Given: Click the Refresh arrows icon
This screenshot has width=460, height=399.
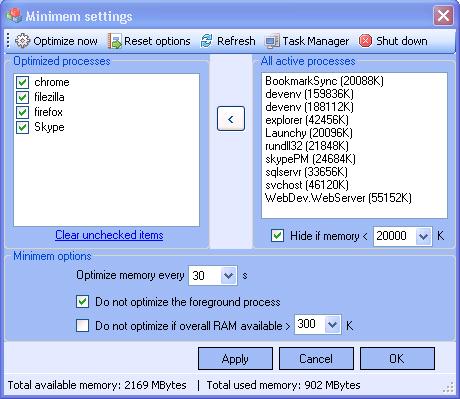Looking at the screenshot, I should 207,41.
